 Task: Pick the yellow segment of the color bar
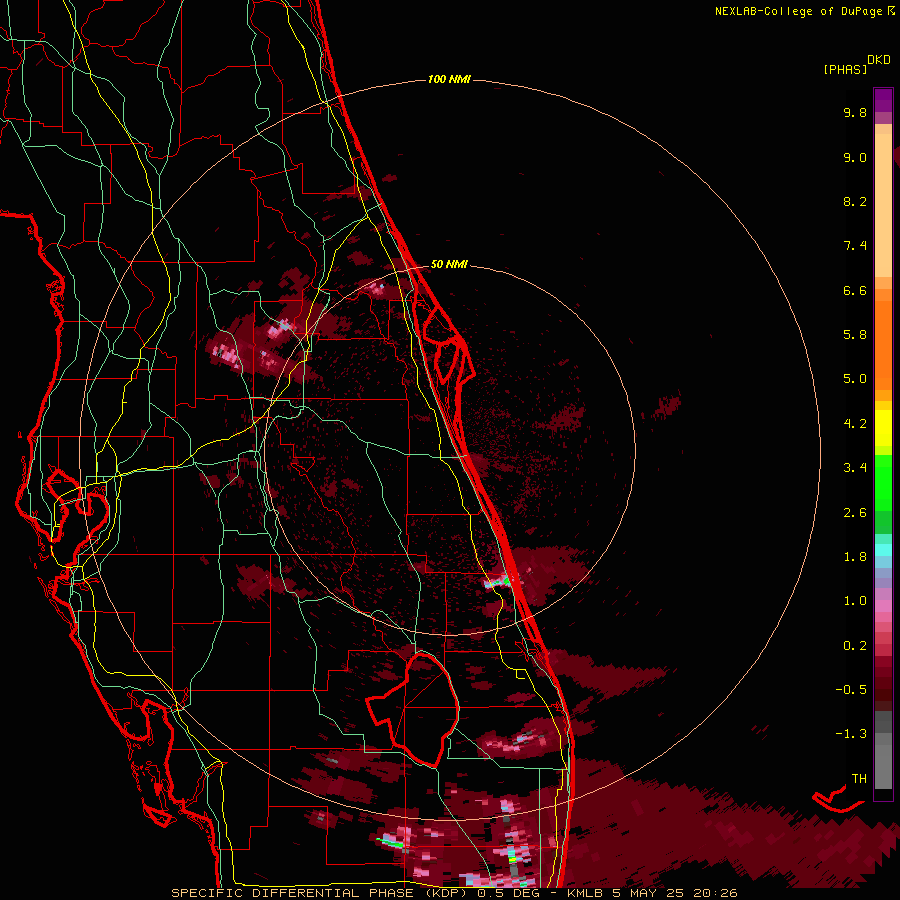[x=883, y=428]
